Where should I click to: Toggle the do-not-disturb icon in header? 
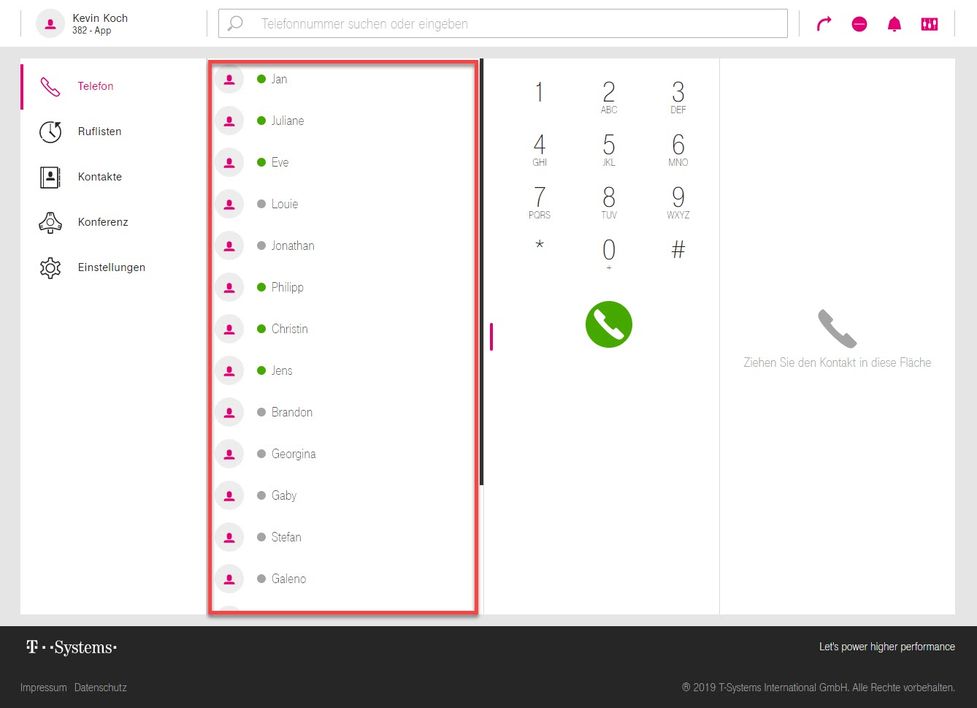859,24
